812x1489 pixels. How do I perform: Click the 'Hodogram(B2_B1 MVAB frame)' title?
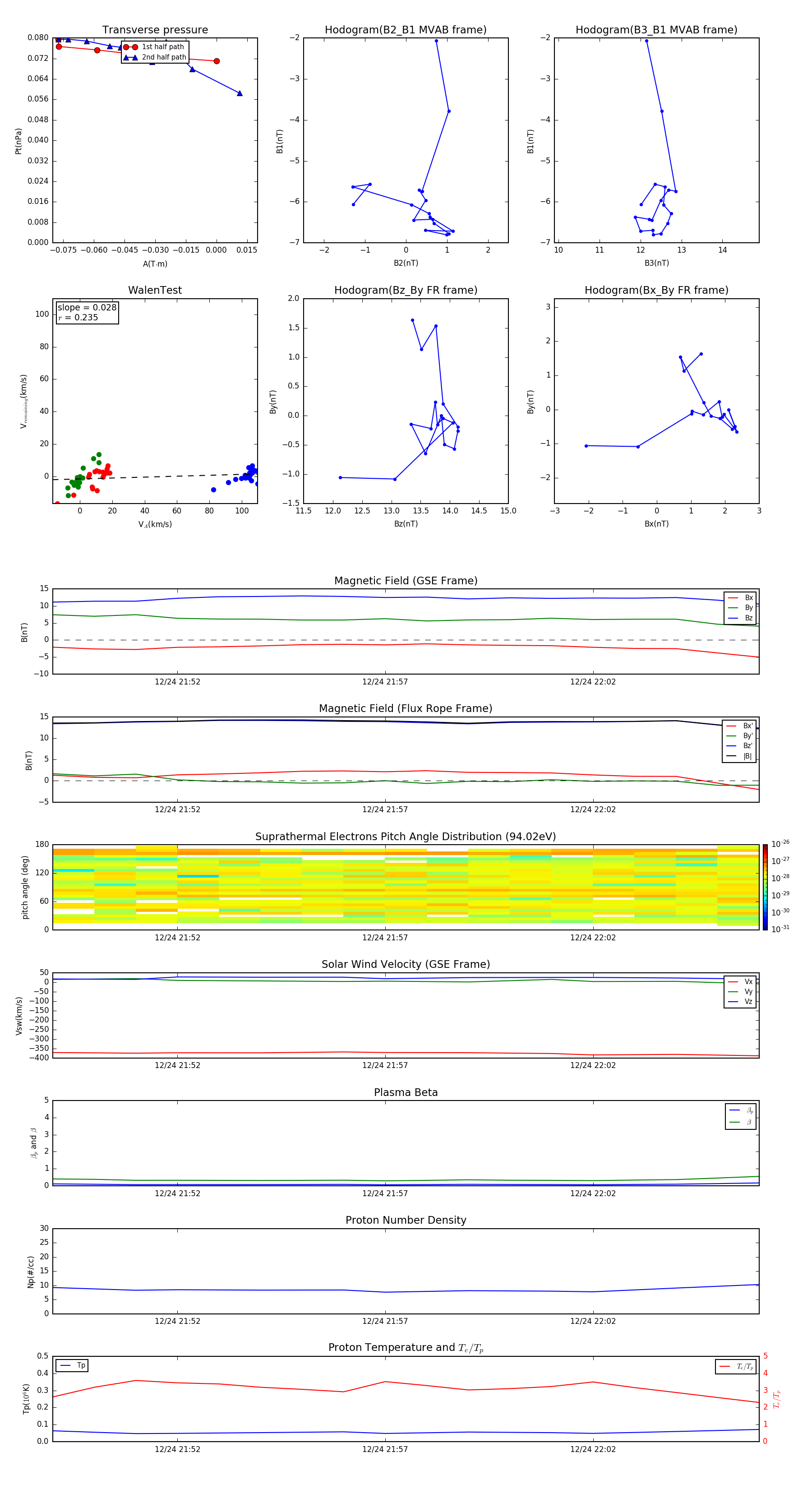pos(406,30)
